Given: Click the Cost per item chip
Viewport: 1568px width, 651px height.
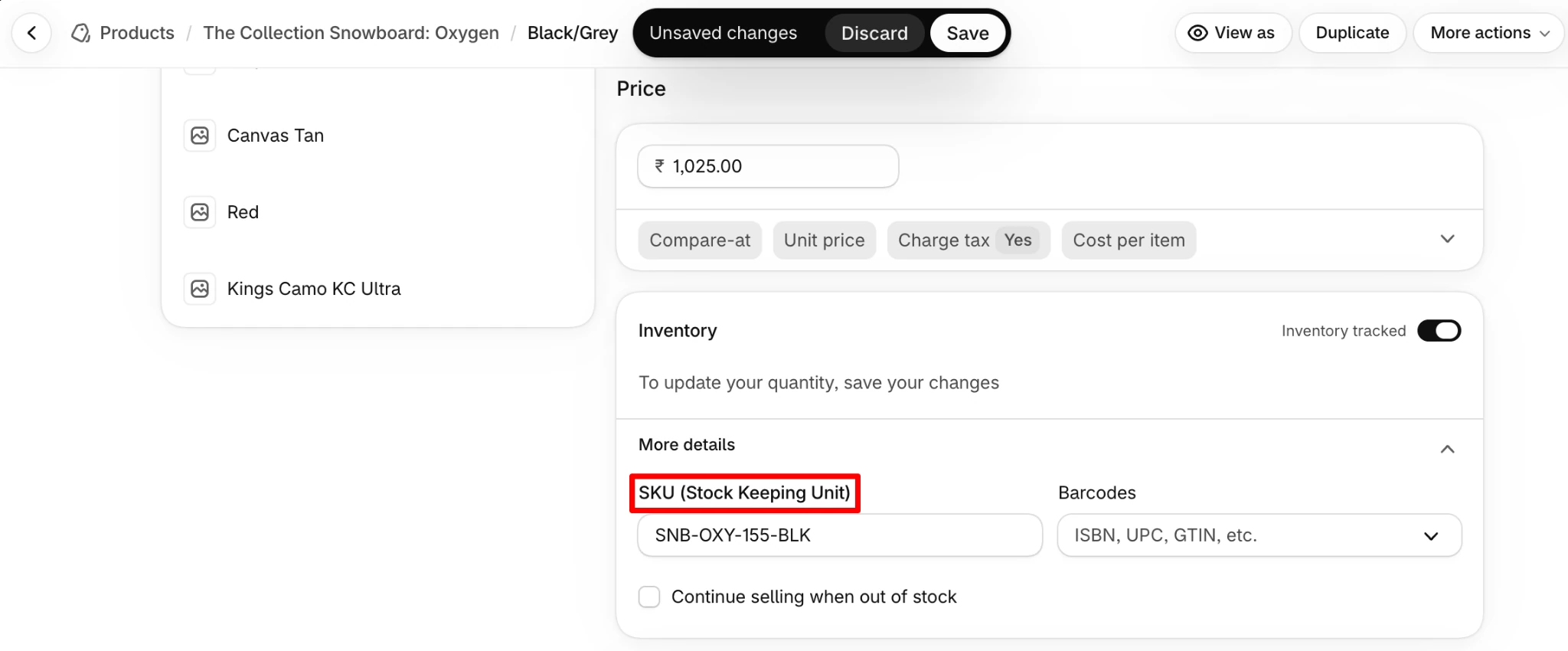Looking at the screenshot, I should [x=1129, y=240].
